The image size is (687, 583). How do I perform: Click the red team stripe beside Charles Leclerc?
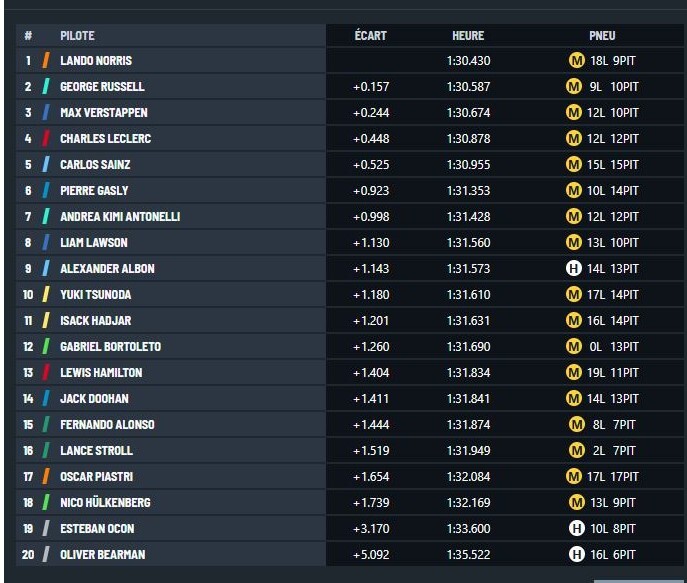[46, 138]
